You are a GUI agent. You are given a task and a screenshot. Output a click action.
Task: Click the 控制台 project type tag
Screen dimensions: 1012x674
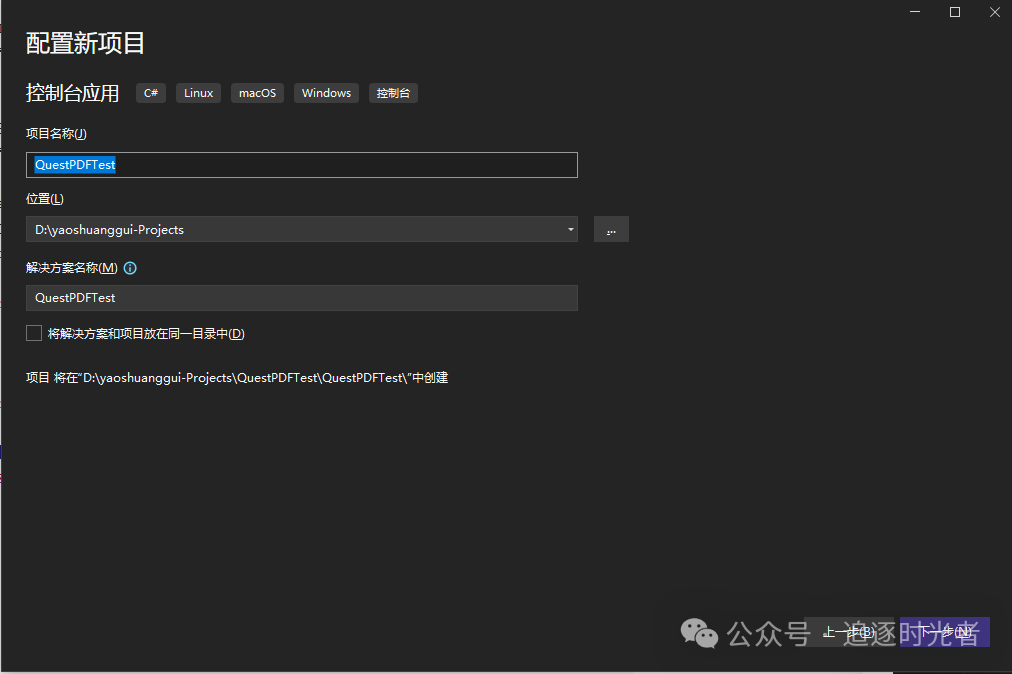393,93
